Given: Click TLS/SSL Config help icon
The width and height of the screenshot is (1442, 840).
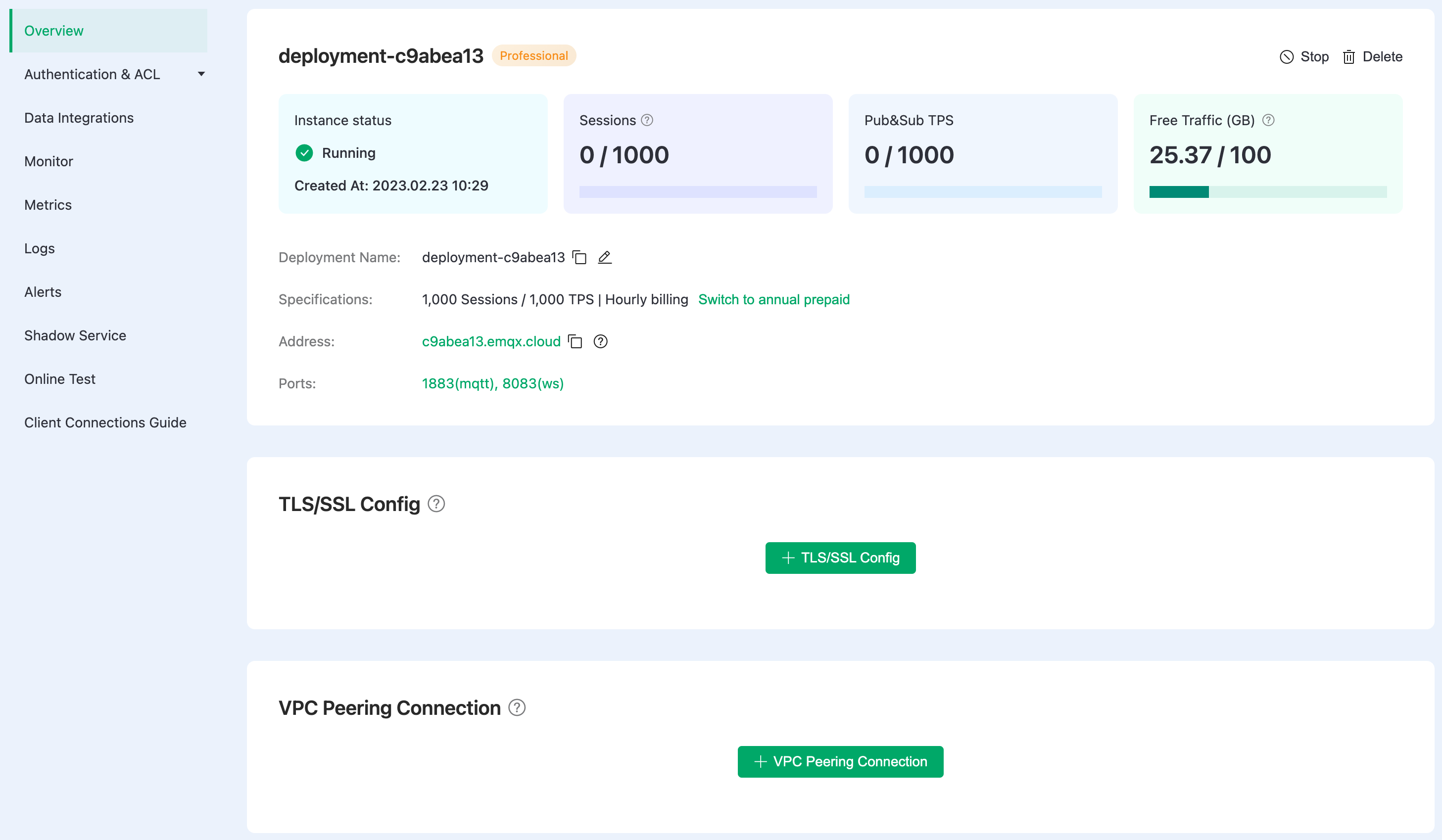Looking at the screenshot, I should click(436, 504).
